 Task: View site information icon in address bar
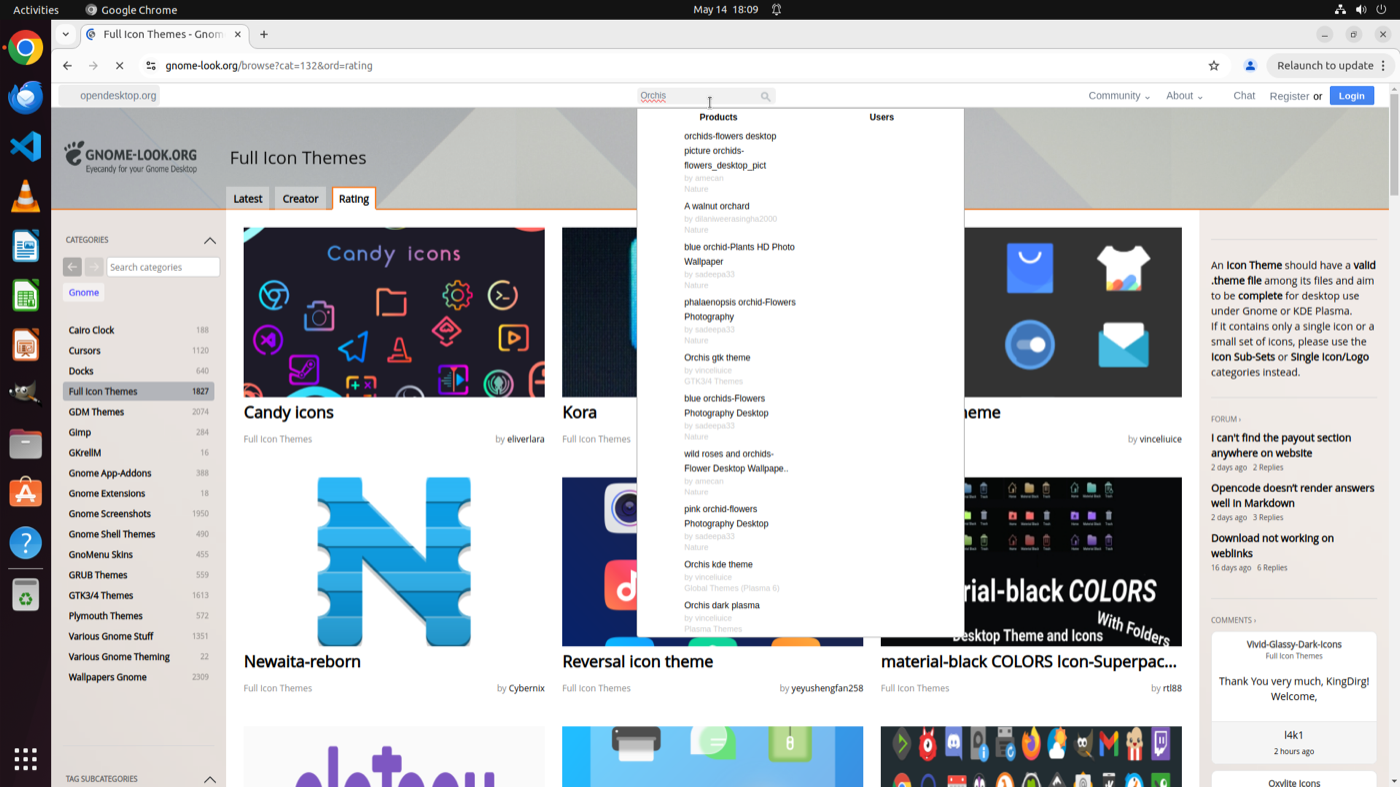pos(151,66)
